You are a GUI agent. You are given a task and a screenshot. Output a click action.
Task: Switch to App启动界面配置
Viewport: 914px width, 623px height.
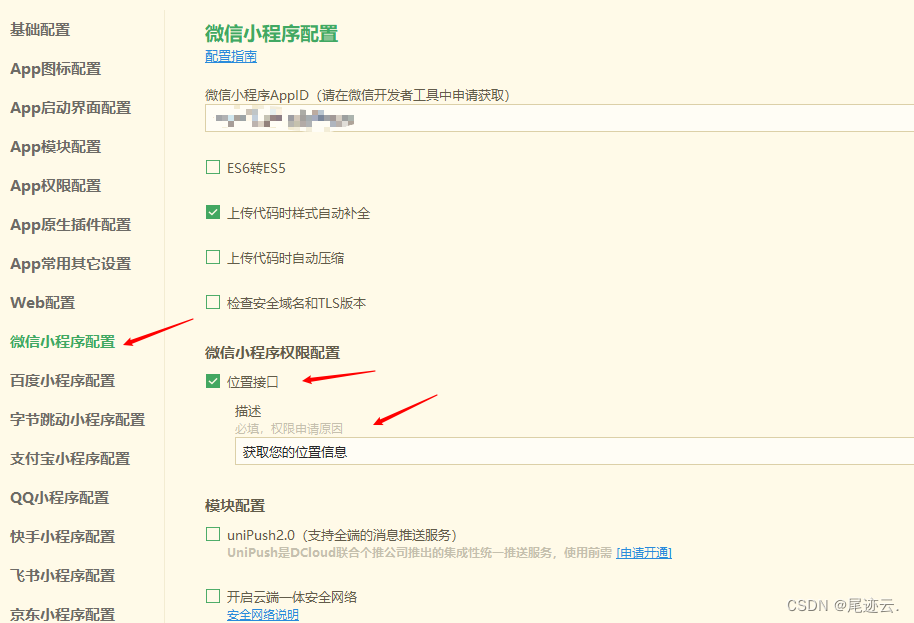71,108
